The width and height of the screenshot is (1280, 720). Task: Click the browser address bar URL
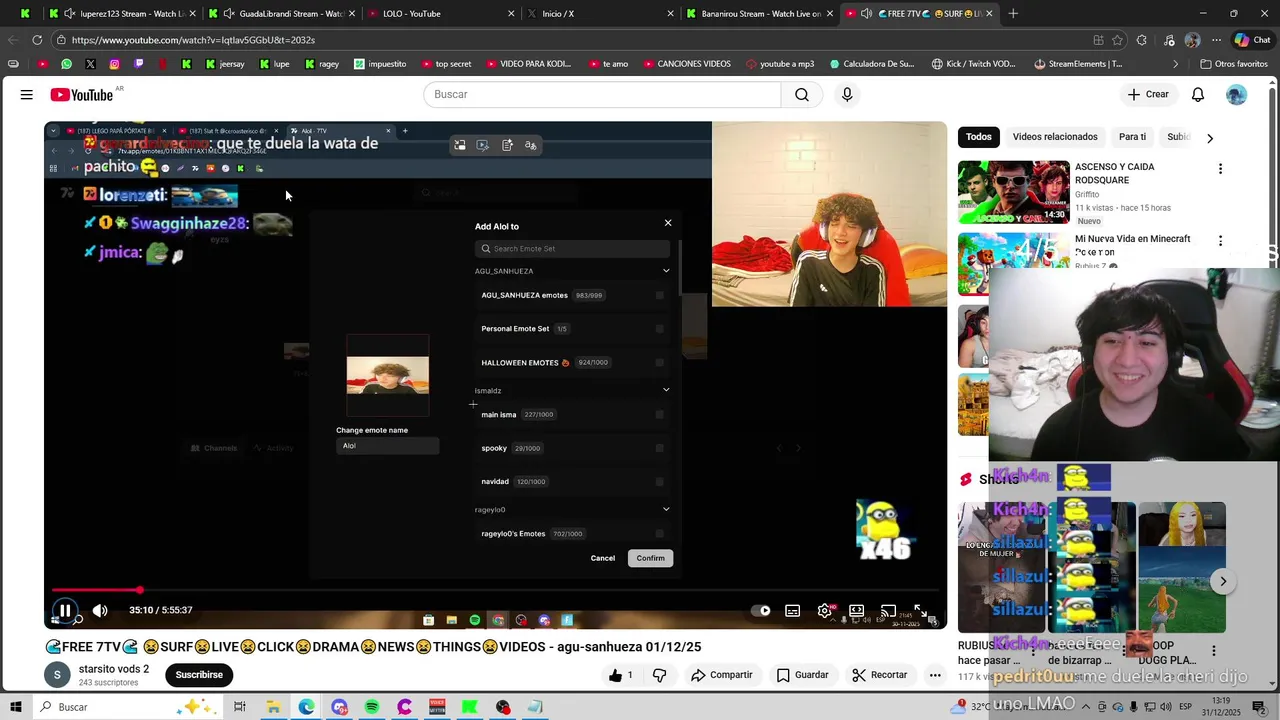pos(193,40)
